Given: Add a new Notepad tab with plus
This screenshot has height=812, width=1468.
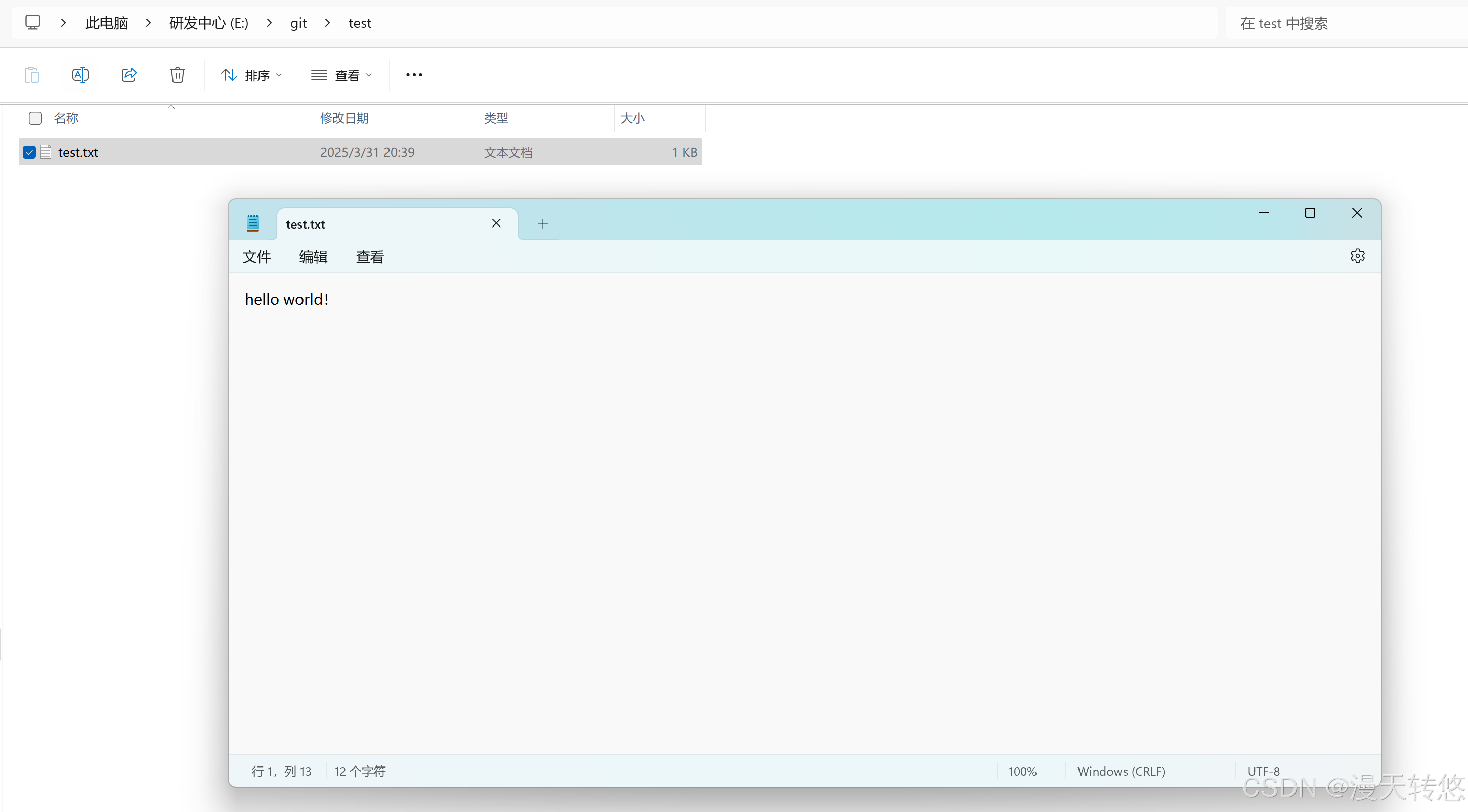Looking at the screenshot, I should tap(542, 224).
